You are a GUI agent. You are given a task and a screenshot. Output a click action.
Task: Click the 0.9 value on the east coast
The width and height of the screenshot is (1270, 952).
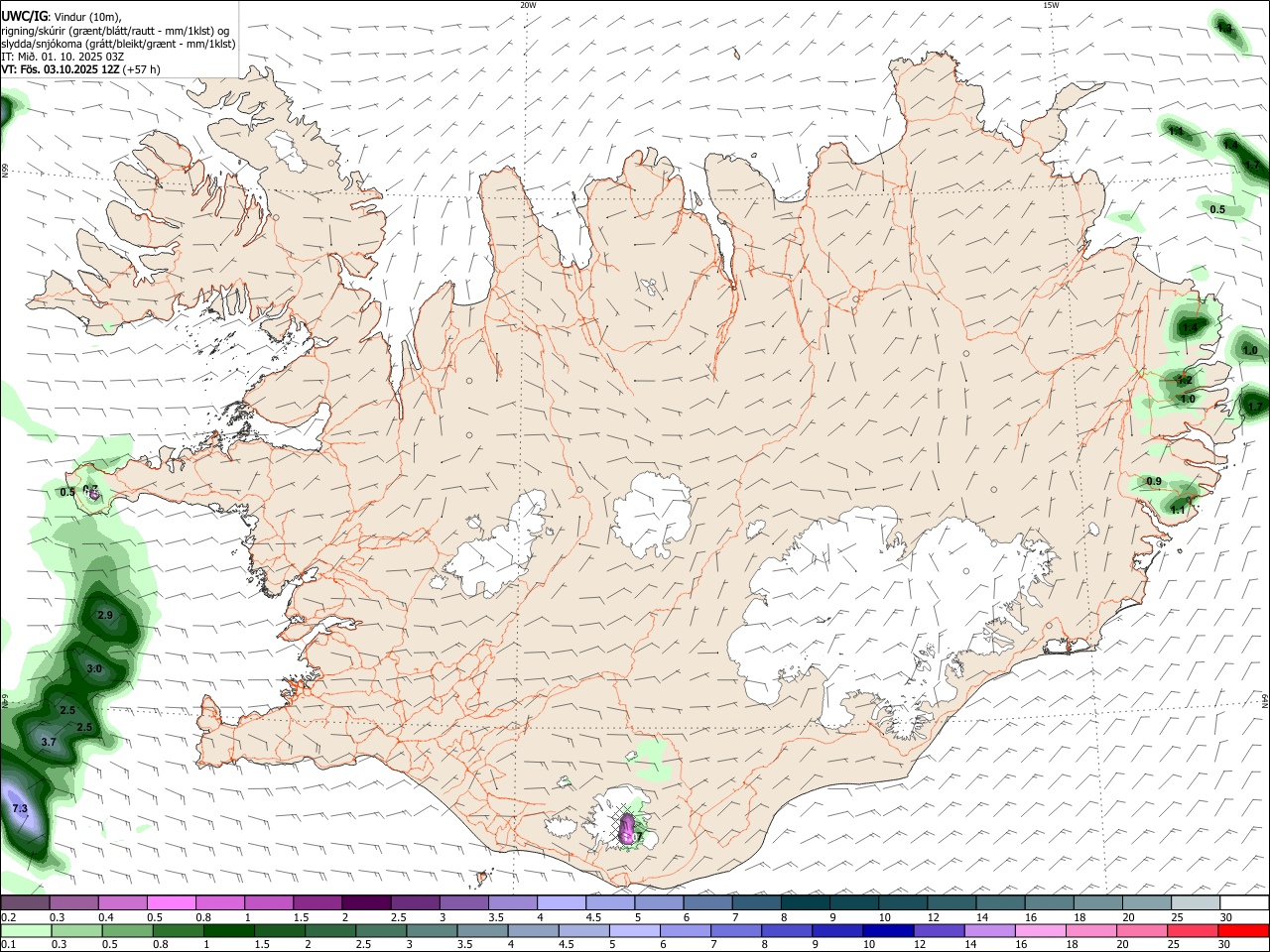pyautogui.click(x=1154, y=481)
